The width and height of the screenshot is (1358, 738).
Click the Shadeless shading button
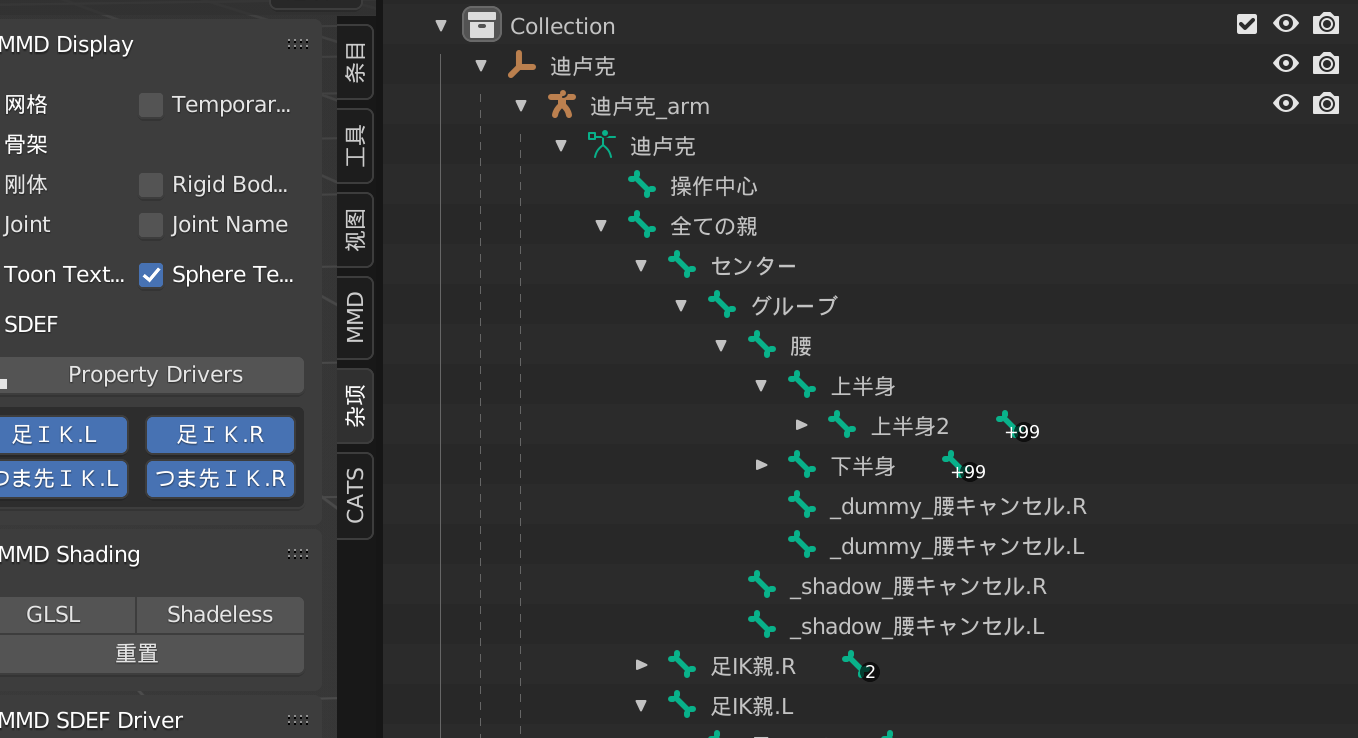[x=220, y=614]
